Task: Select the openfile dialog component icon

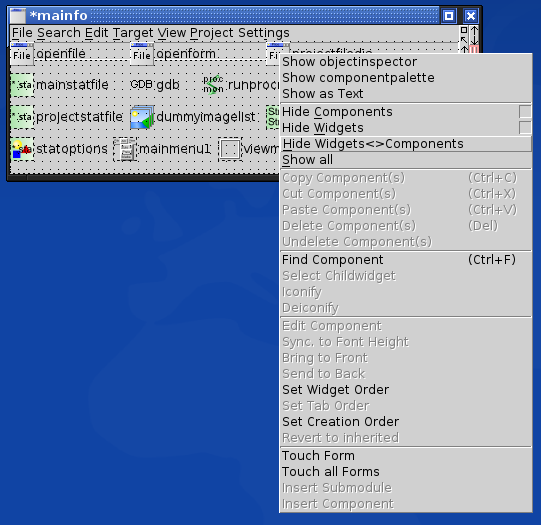Action: (22, 54)
